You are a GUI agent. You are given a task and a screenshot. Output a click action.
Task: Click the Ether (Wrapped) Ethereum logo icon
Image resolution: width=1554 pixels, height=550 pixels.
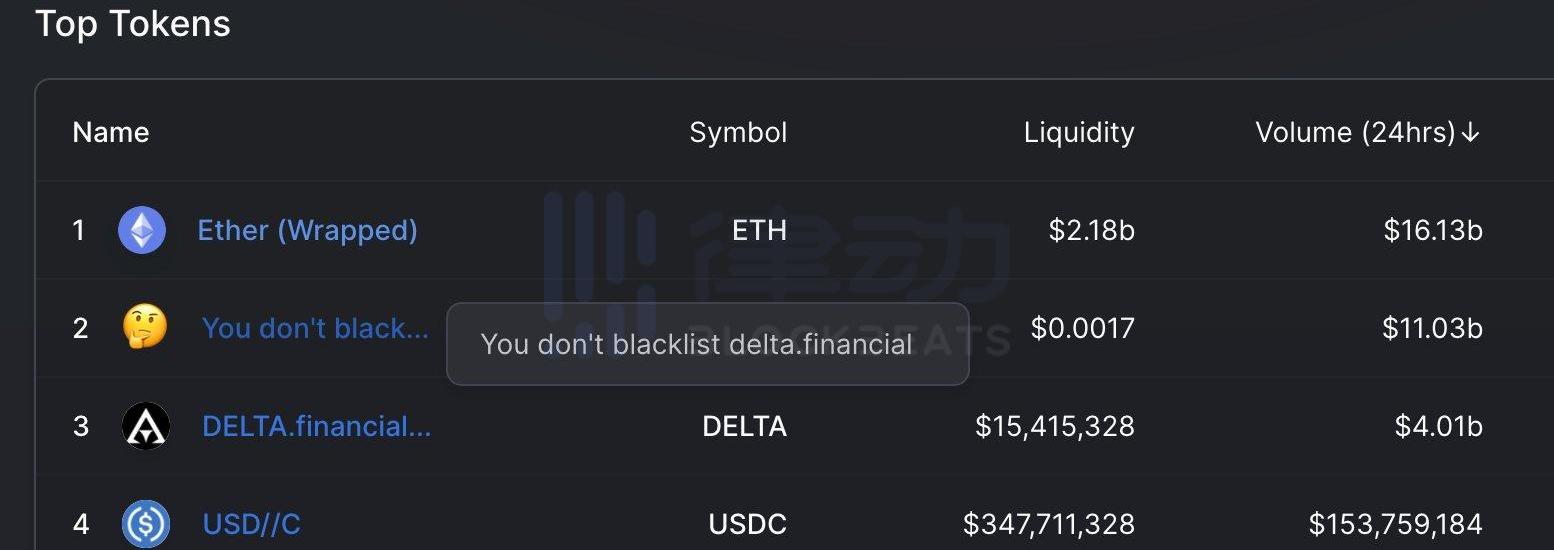tap(142, 230)
